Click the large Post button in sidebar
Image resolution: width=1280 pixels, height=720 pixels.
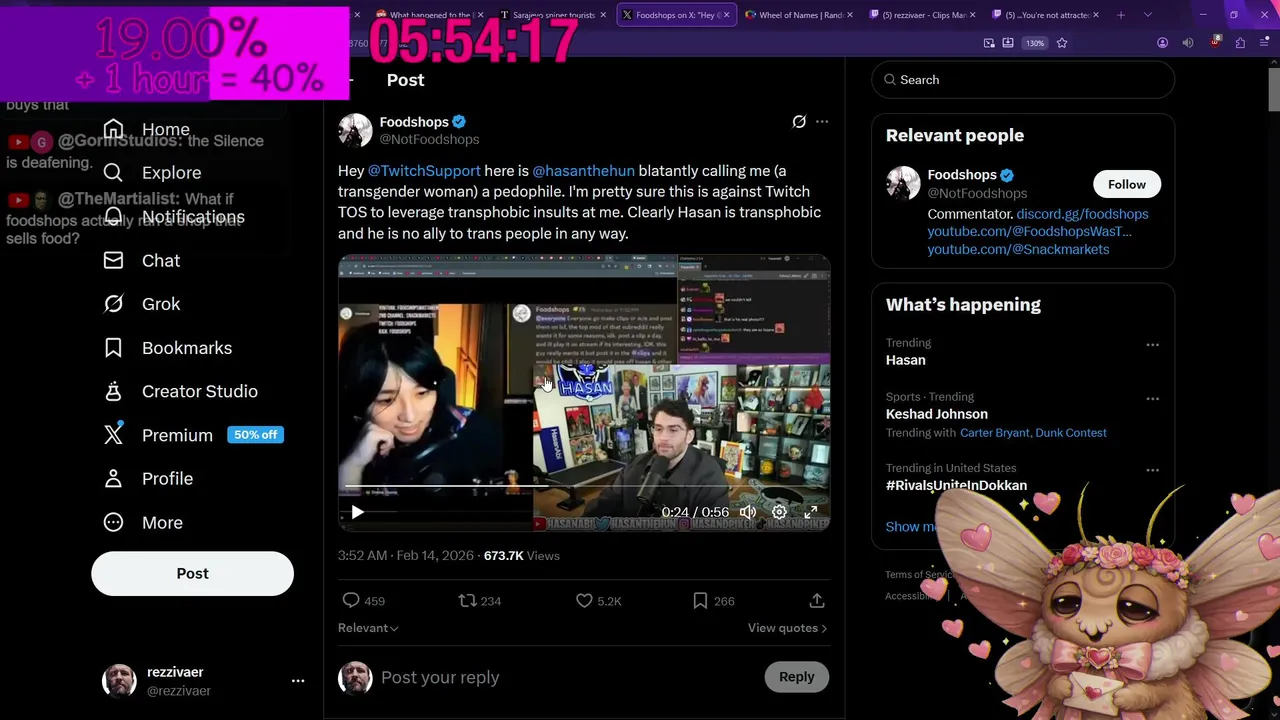[192, 574]
